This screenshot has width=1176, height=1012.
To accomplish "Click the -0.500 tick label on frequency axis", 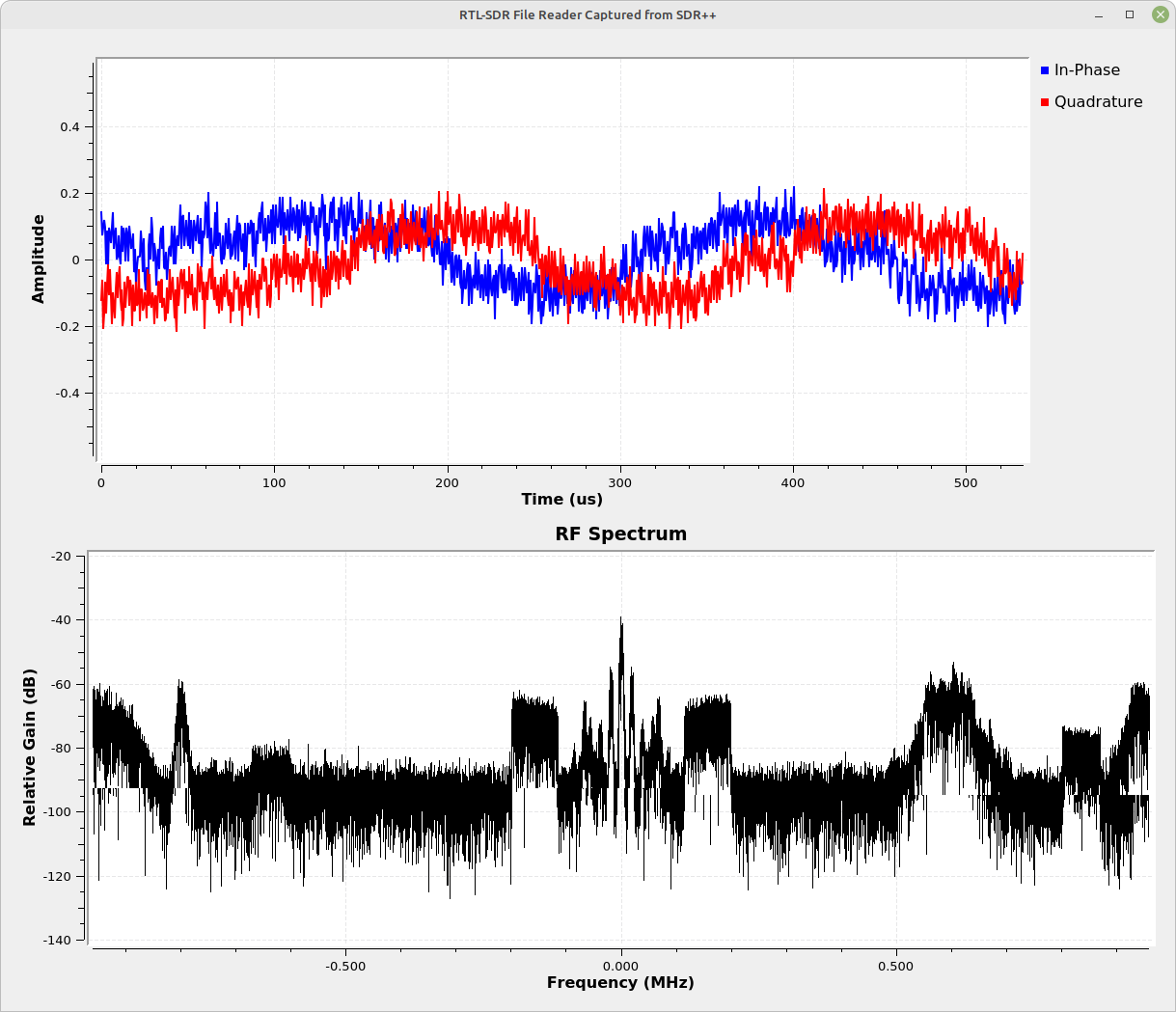I will [x=344, y=966].
